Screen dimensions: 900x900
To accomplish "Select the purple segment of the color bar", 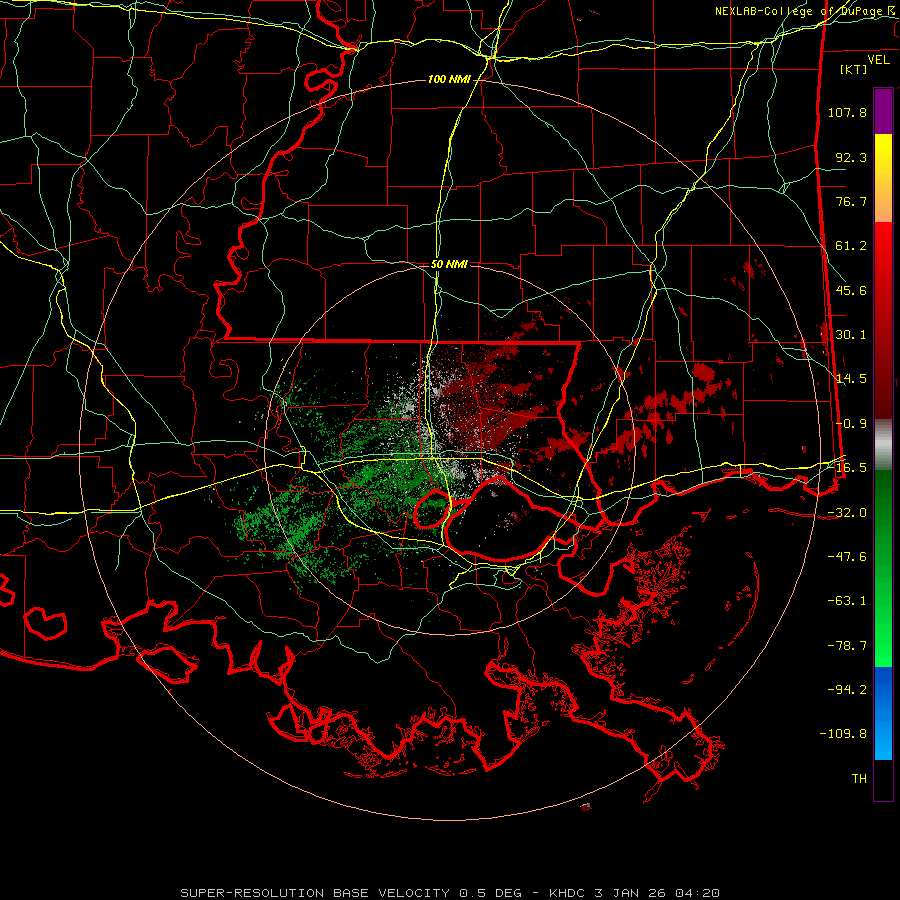I will (x=883, y=111).
